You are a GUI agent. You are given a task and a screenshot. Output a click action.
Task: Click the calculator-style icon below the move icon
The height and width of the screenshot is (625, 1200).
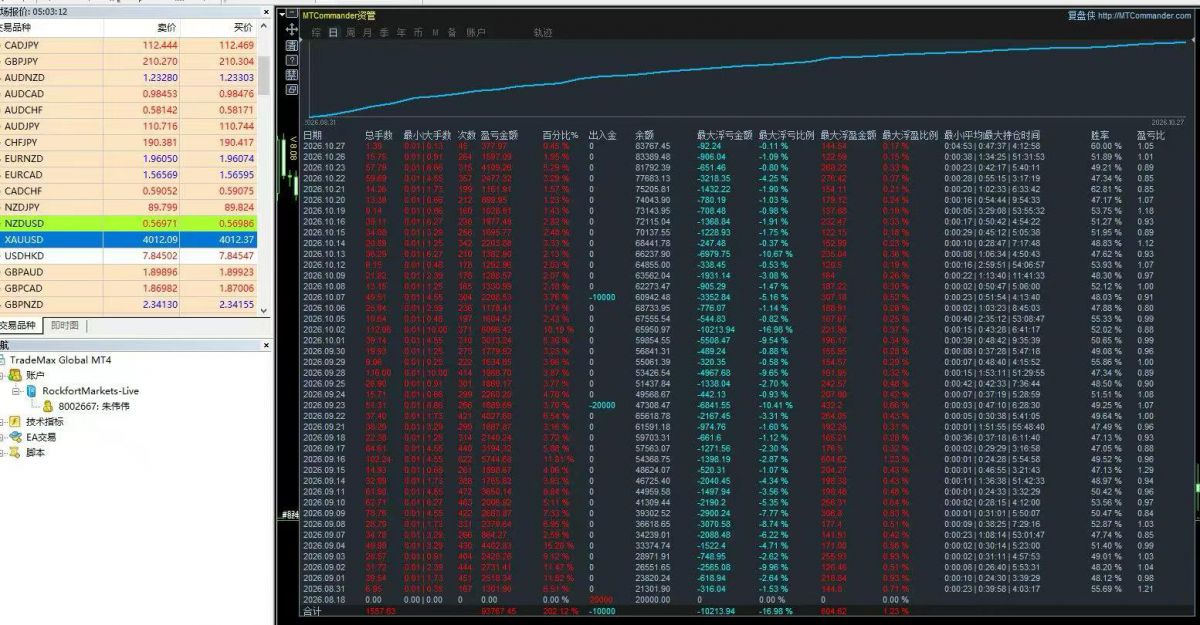291,45
